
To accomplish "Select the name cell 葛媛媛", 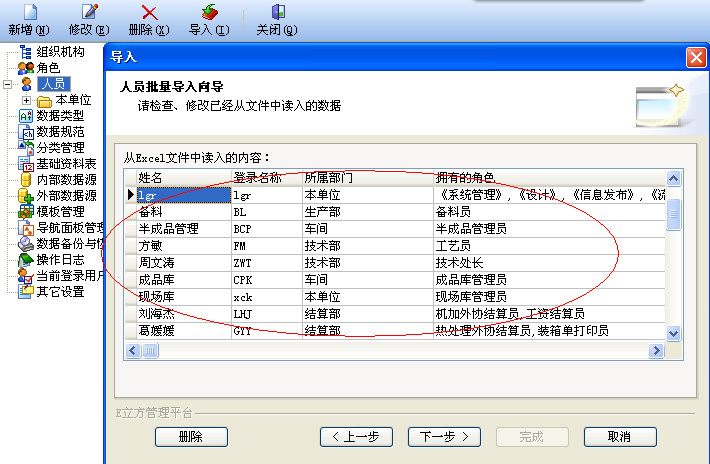I will (x=184, y=331).
